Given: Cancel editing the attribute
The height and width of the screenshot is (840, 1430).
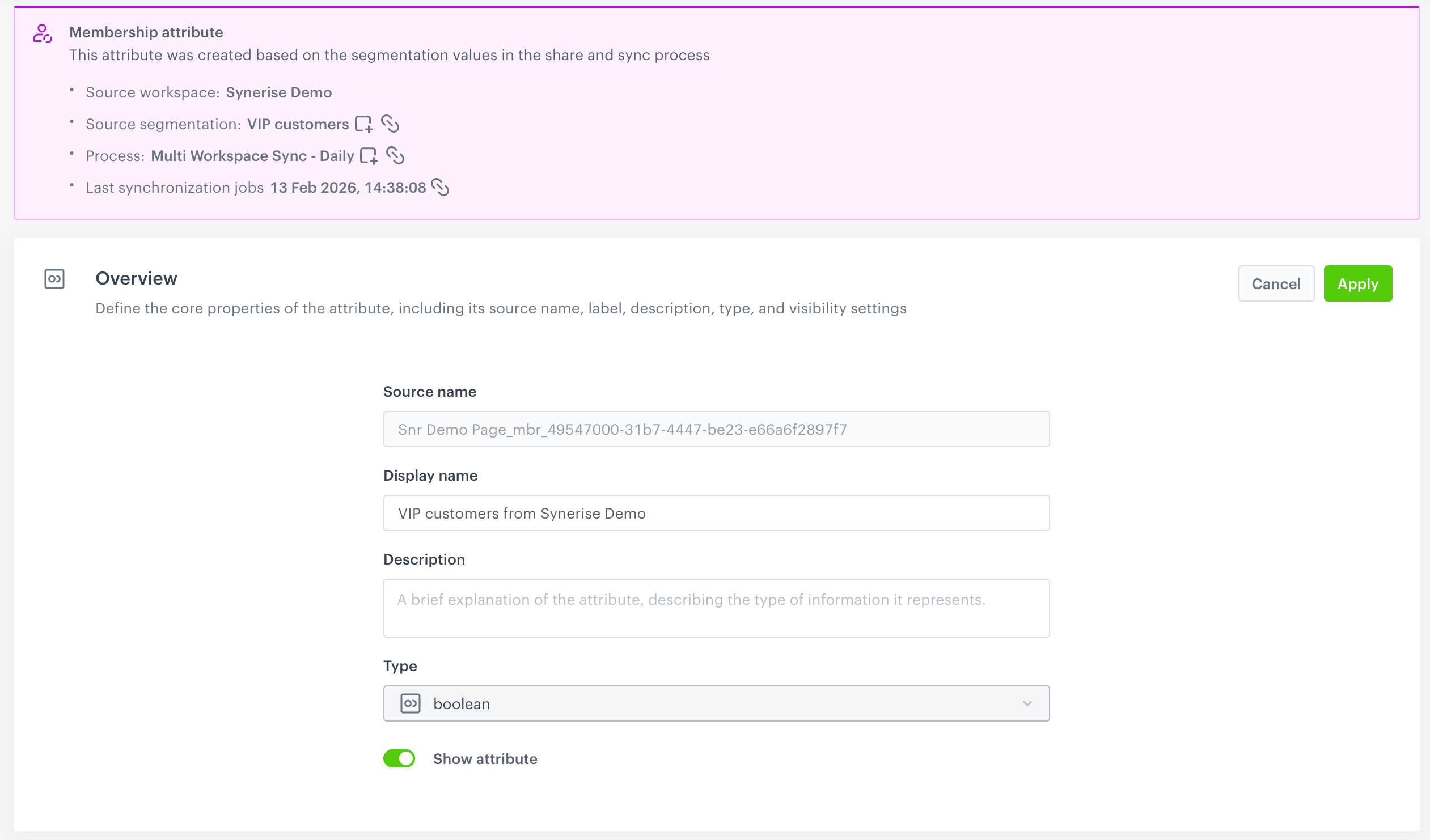Looking at the screenshot, I should pos(1276,283).
